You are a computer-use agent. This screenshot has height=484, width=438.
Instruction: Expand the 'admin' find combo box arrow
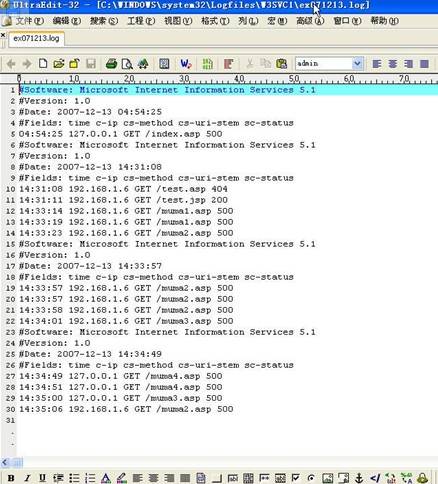tap(357, 63)
